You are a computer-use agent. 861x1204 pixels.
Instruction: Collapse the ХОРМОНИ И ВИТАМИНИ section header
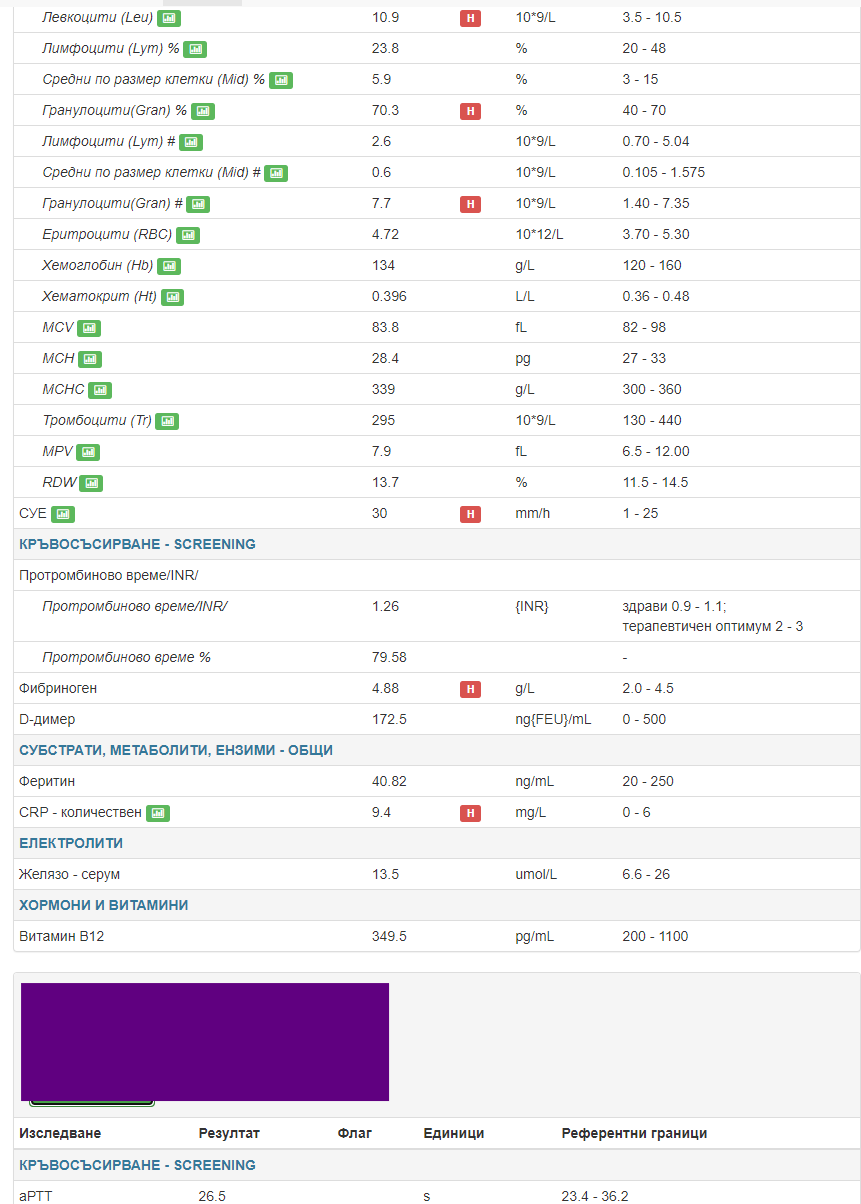(104, 905)
